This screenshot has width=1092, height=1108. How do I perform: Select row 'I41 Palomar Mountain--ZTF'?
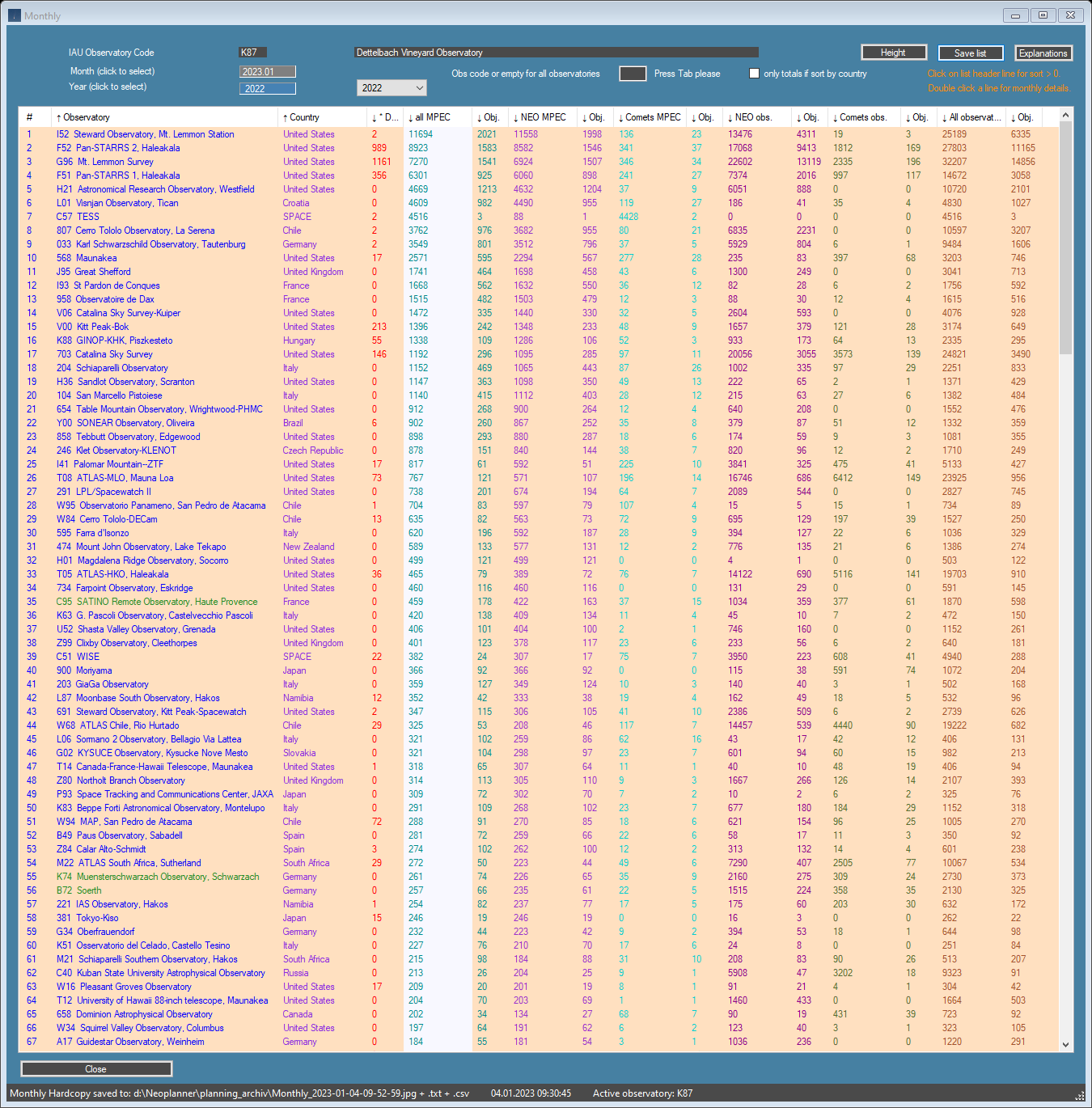pyautogui.click(x=538, y=464)
